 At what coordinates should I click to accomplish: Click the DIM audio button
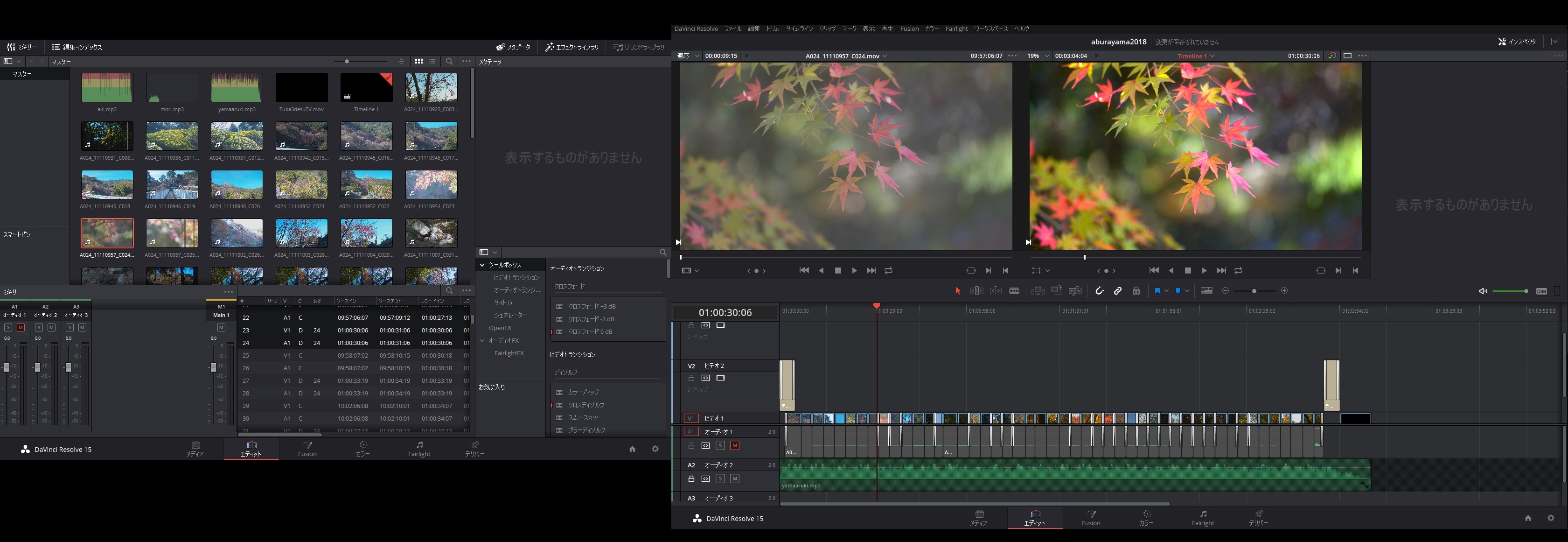click(x=1541, y=291)
